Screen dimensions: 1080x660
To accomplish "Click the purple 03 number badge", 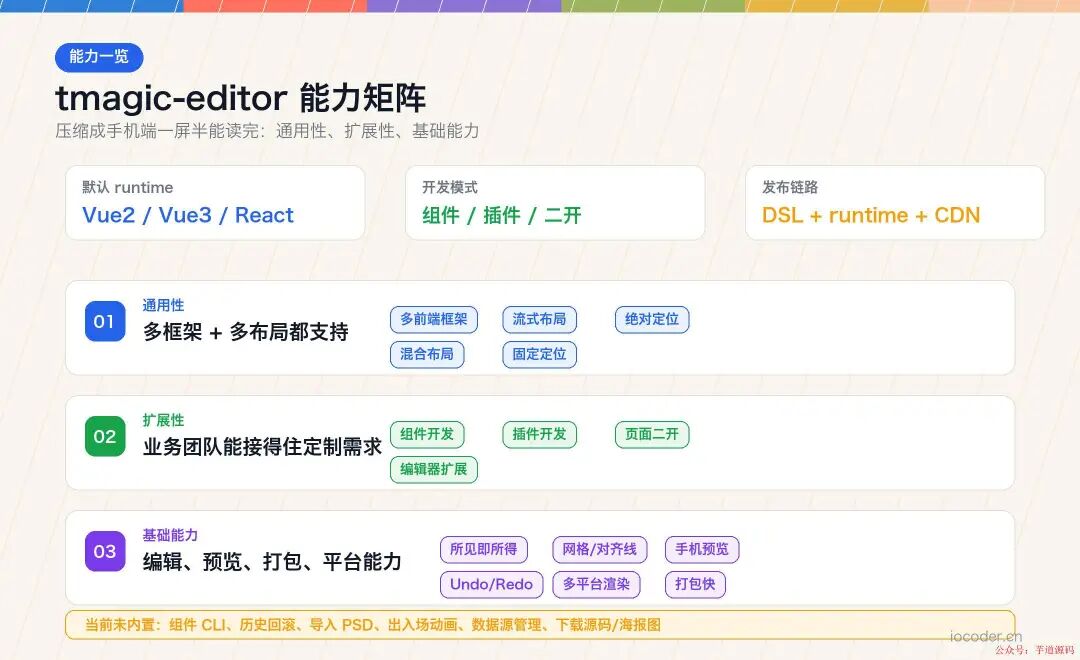I will click(x=105, y=551).
